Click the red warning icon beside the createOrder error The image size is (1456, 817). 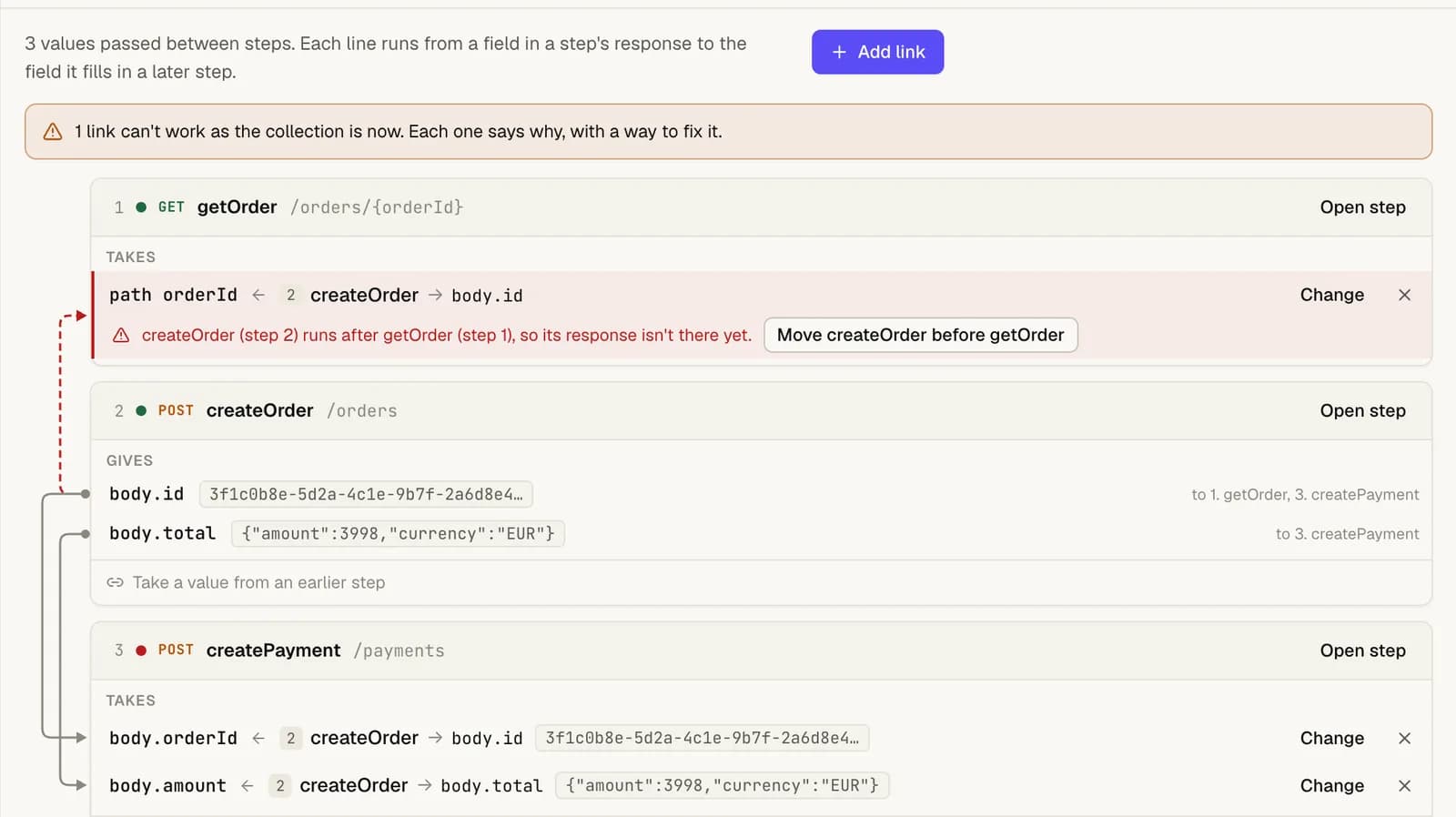pos(121,335)
